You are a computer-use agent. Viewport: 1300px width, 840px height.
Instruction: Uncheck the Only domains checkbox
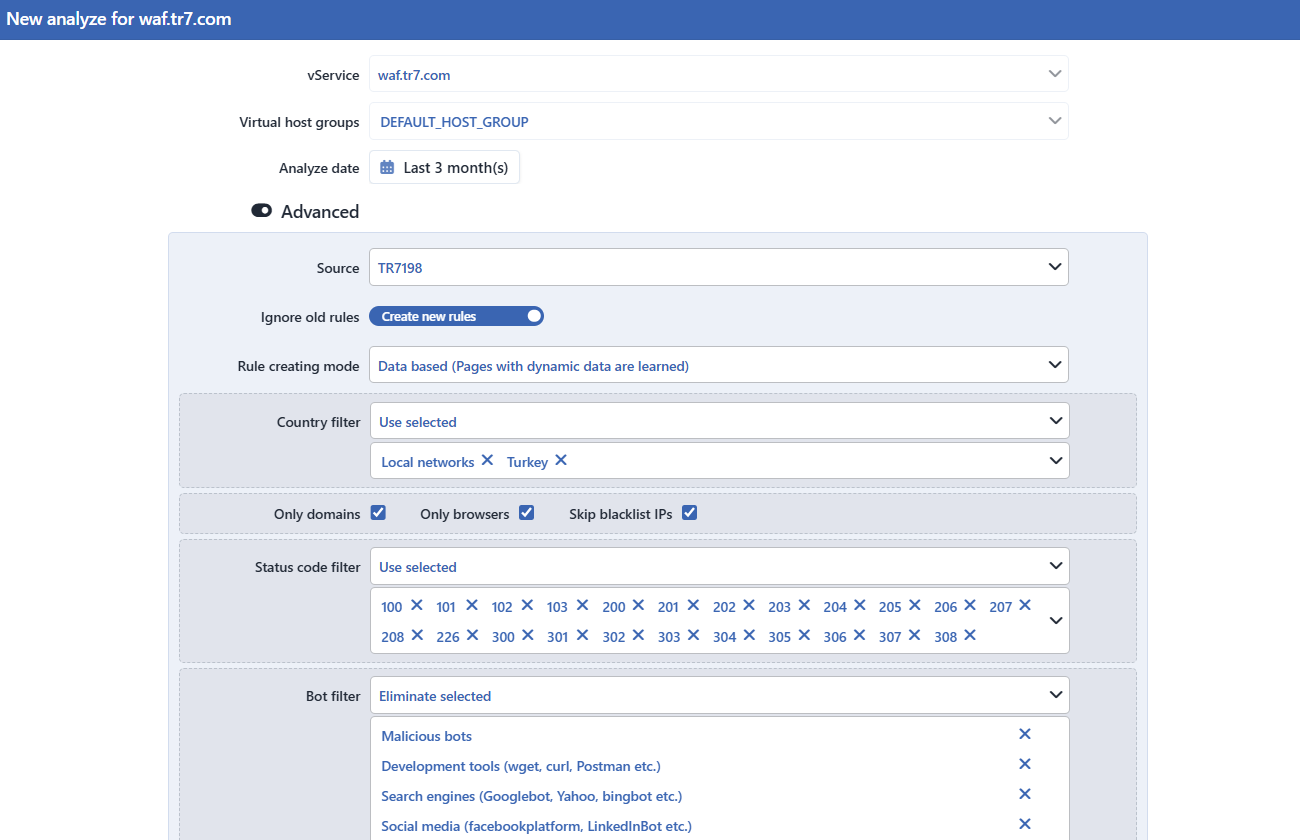pyautogui.click(x=378, y=513)
